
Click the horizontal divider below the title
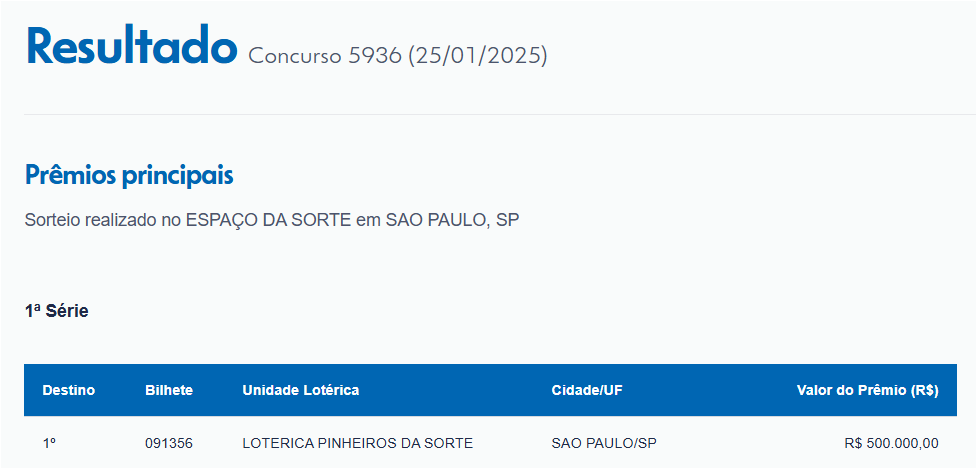click(x=500, y=115)
